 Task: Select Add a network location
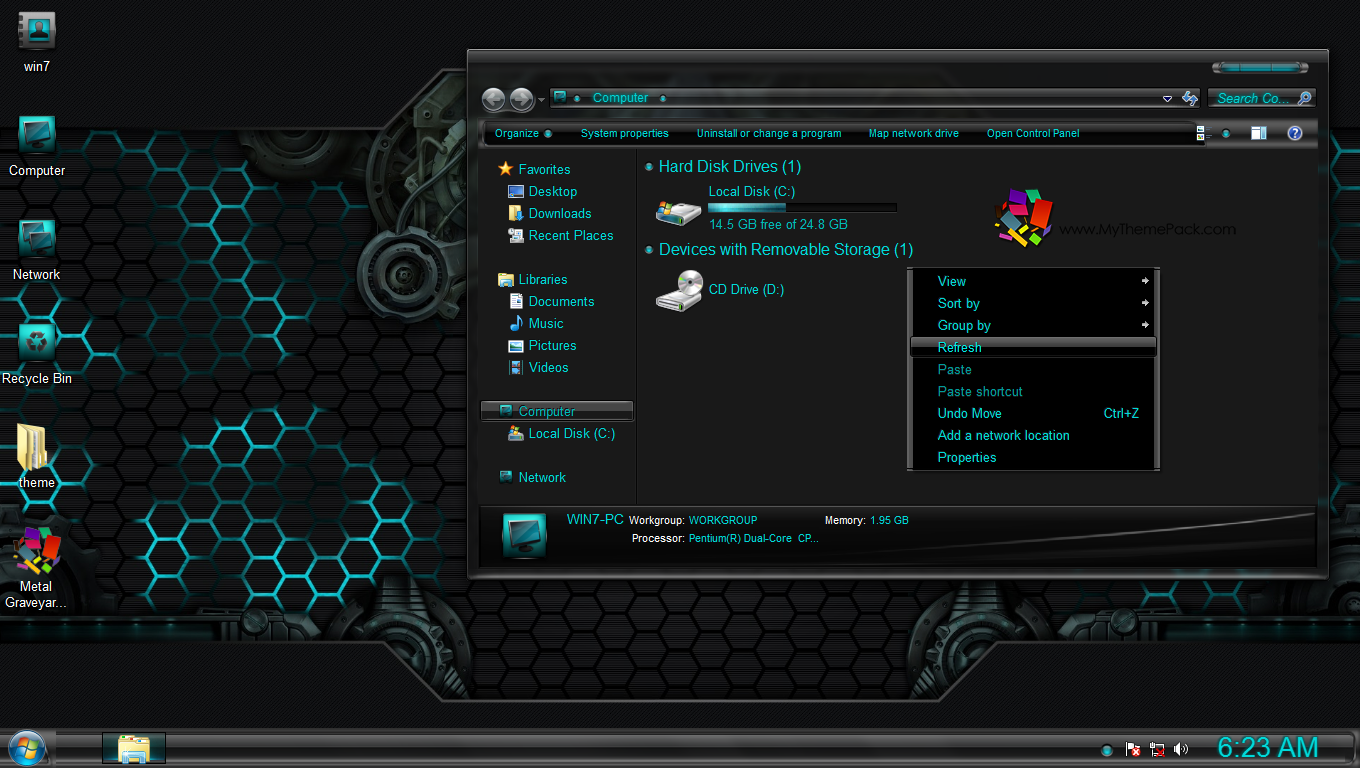[x=1033, y=435]
